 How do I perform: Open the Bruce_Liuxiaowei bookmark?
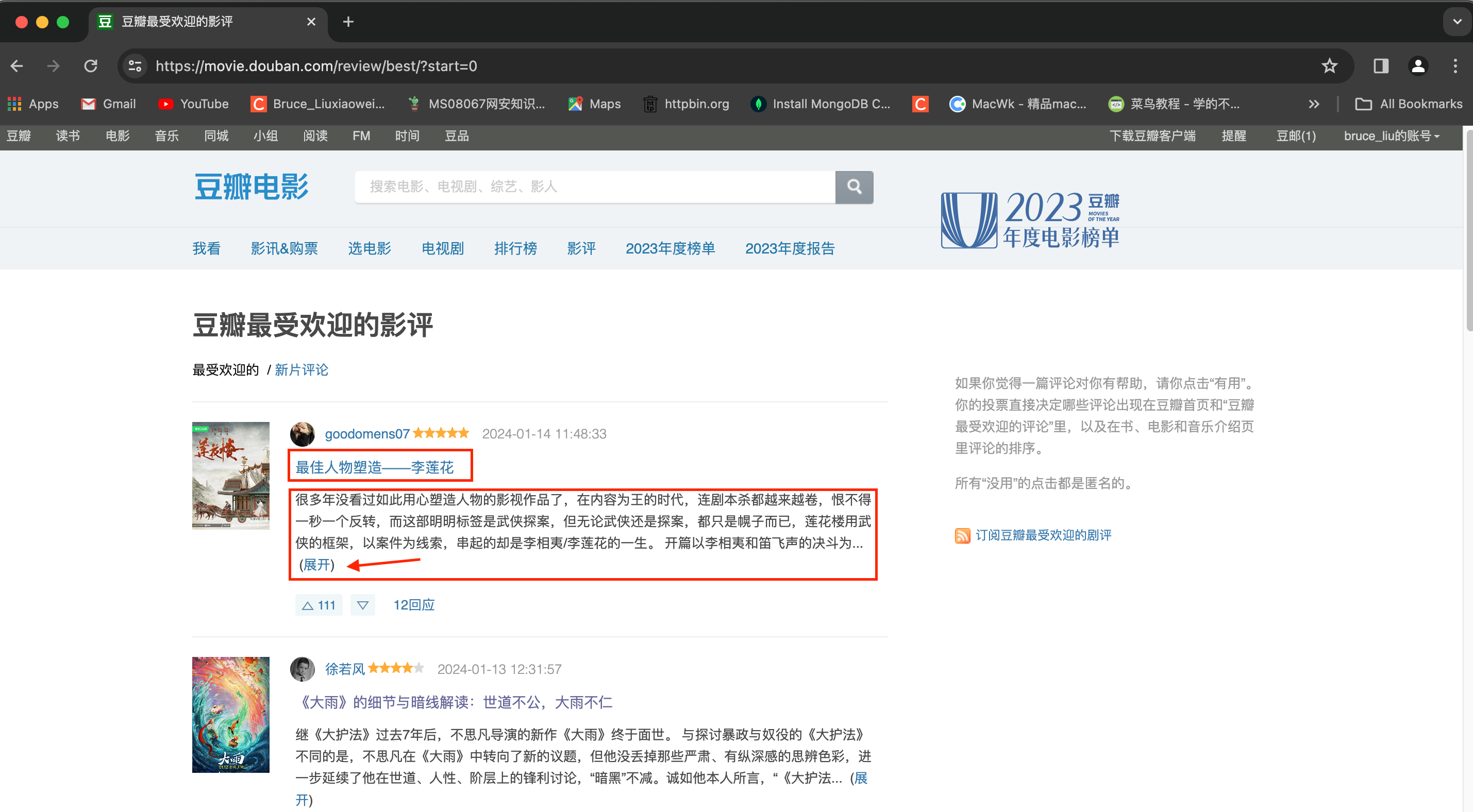(318, 104)
